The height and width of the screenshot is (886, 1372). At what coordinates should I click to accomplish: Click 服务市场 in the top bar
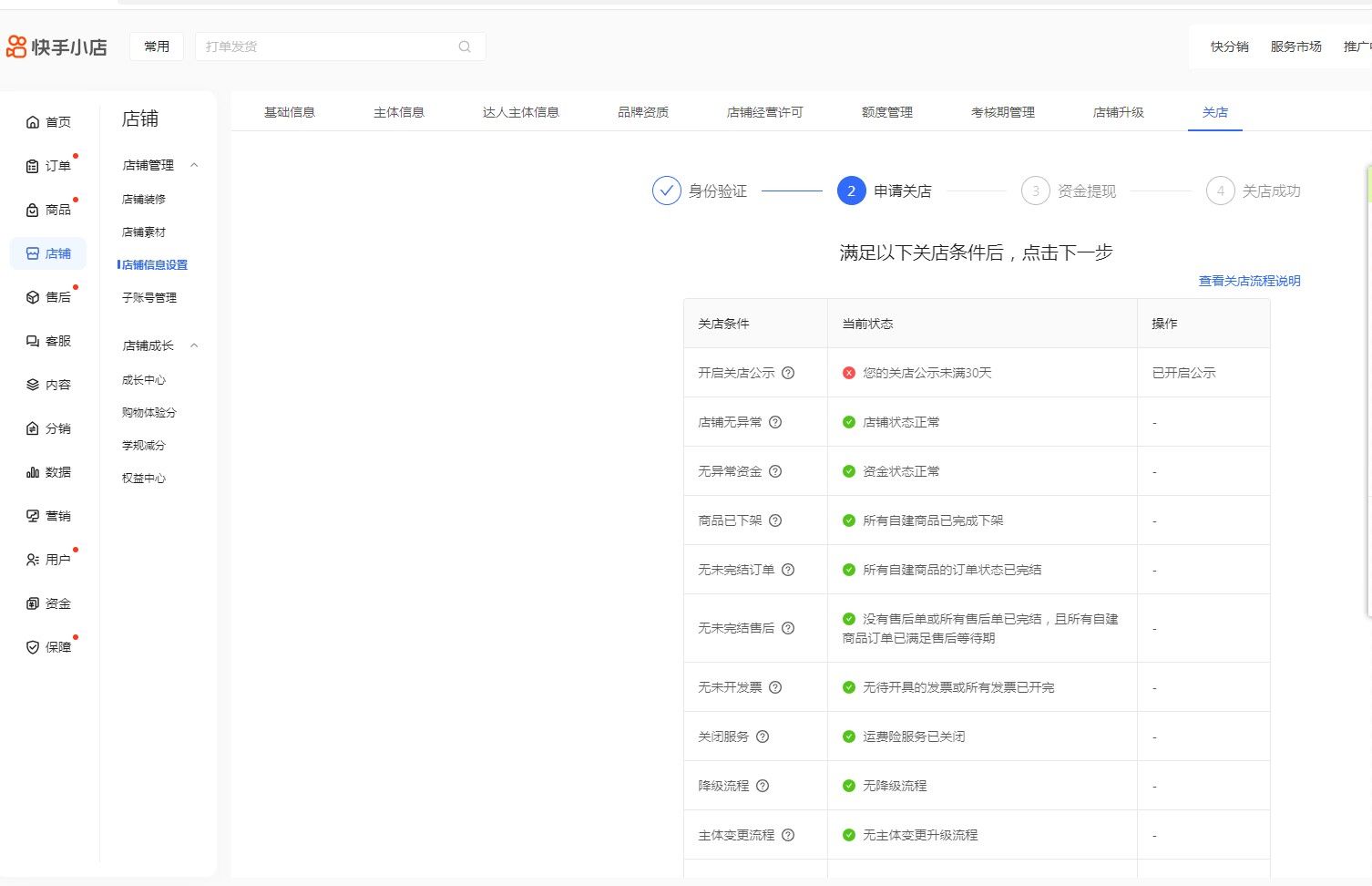pos(1295,46)
